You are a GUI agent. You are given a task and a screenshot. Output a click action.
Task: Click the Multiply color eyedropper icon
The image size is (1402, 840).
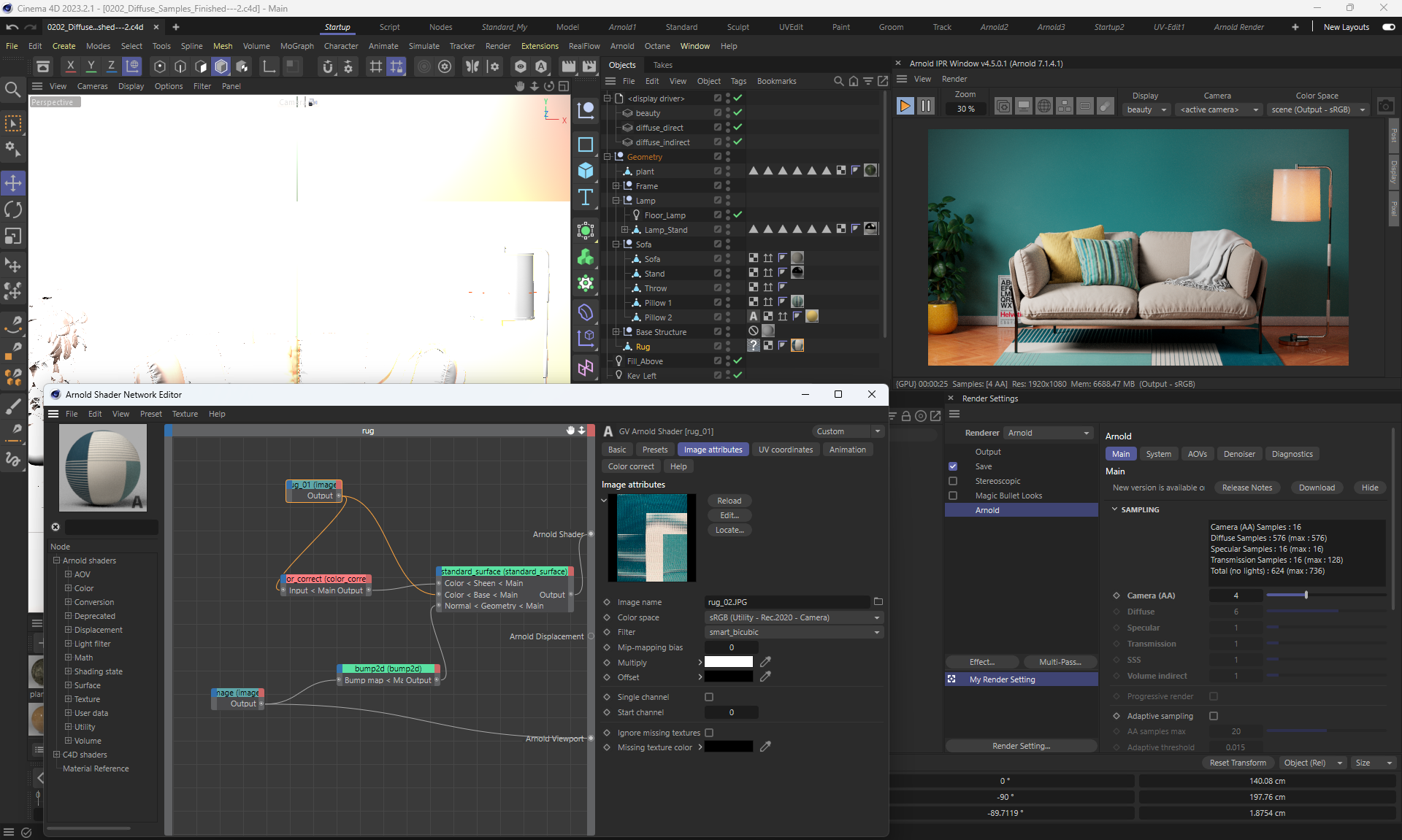click(765, 662)
